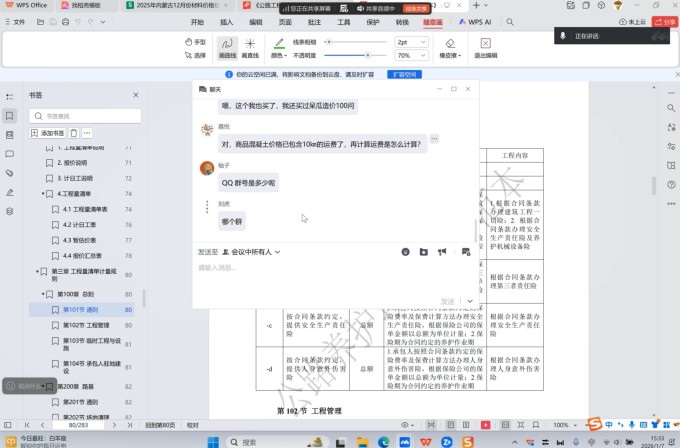Screen dimensions: 680x448
Task: Click the 添加书签 add bookmark button
Action: (49, 132)
